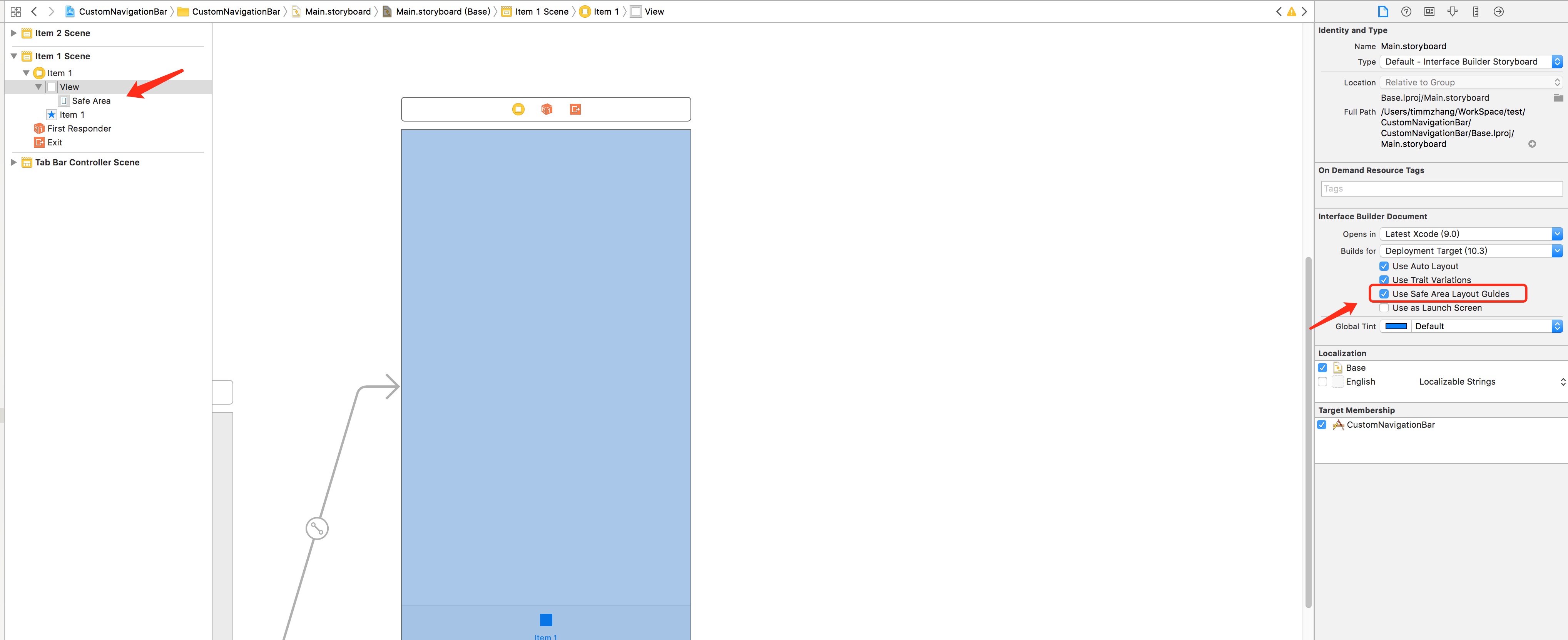Viewport: 1568px width, 640px height.
Task: Select First Responder cube in scene dock
Action: [x=547, y=109]
